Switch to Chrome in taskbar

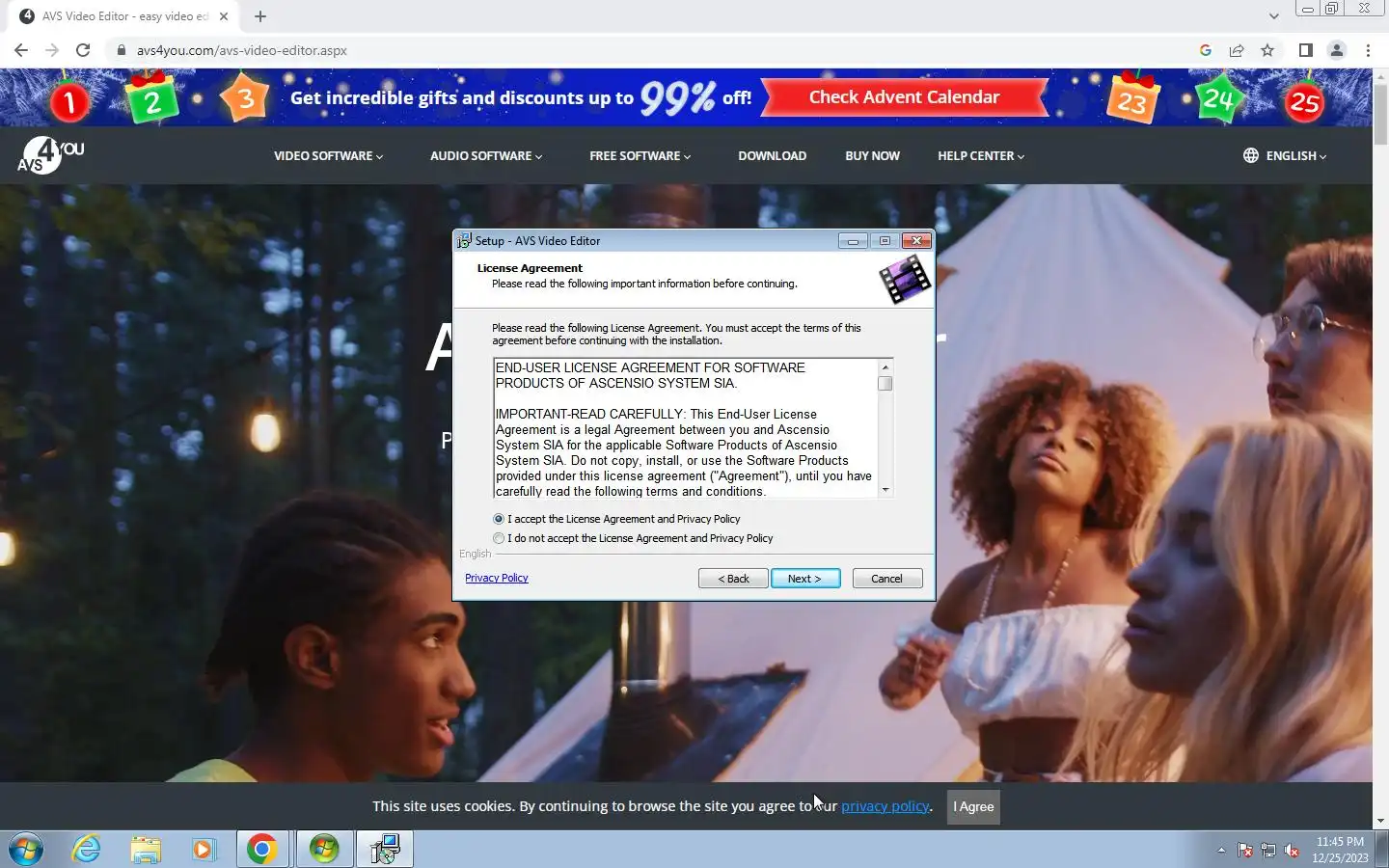(x=261, y=850)
